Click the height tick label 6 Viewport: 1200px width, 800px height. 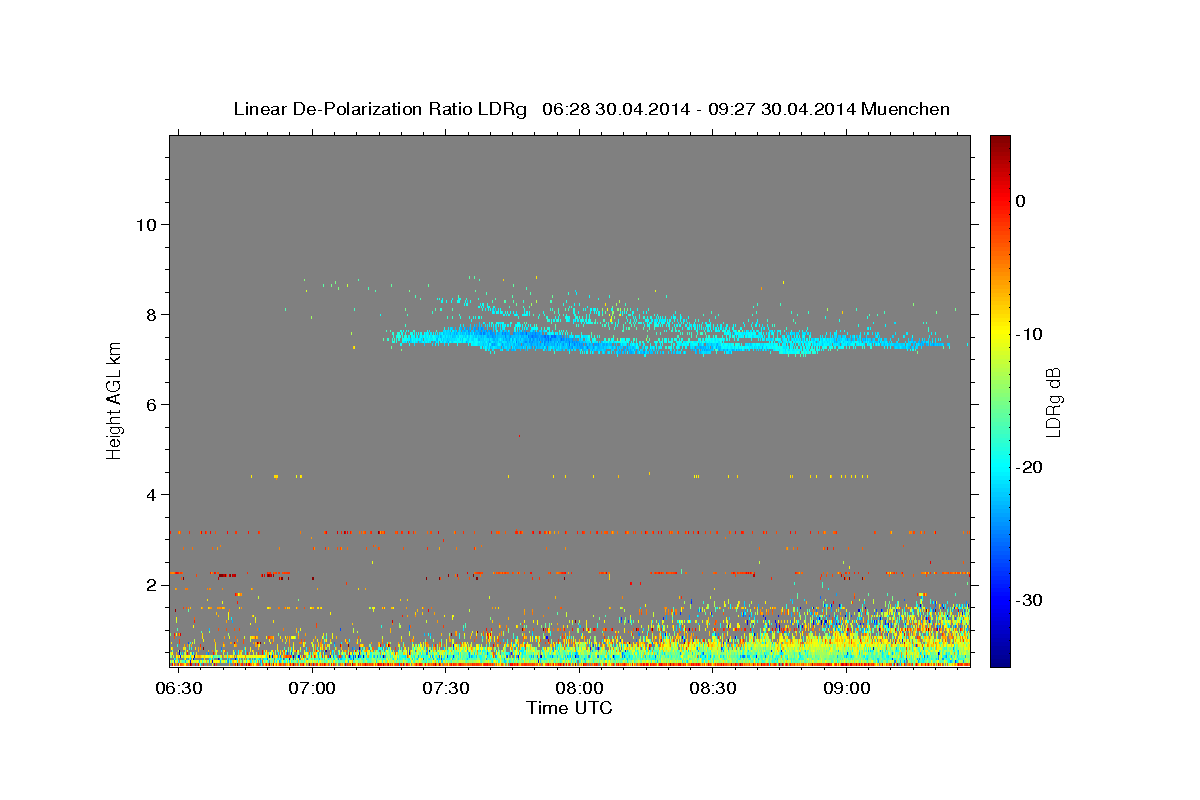pyautogui.click(x=151, y=404)
